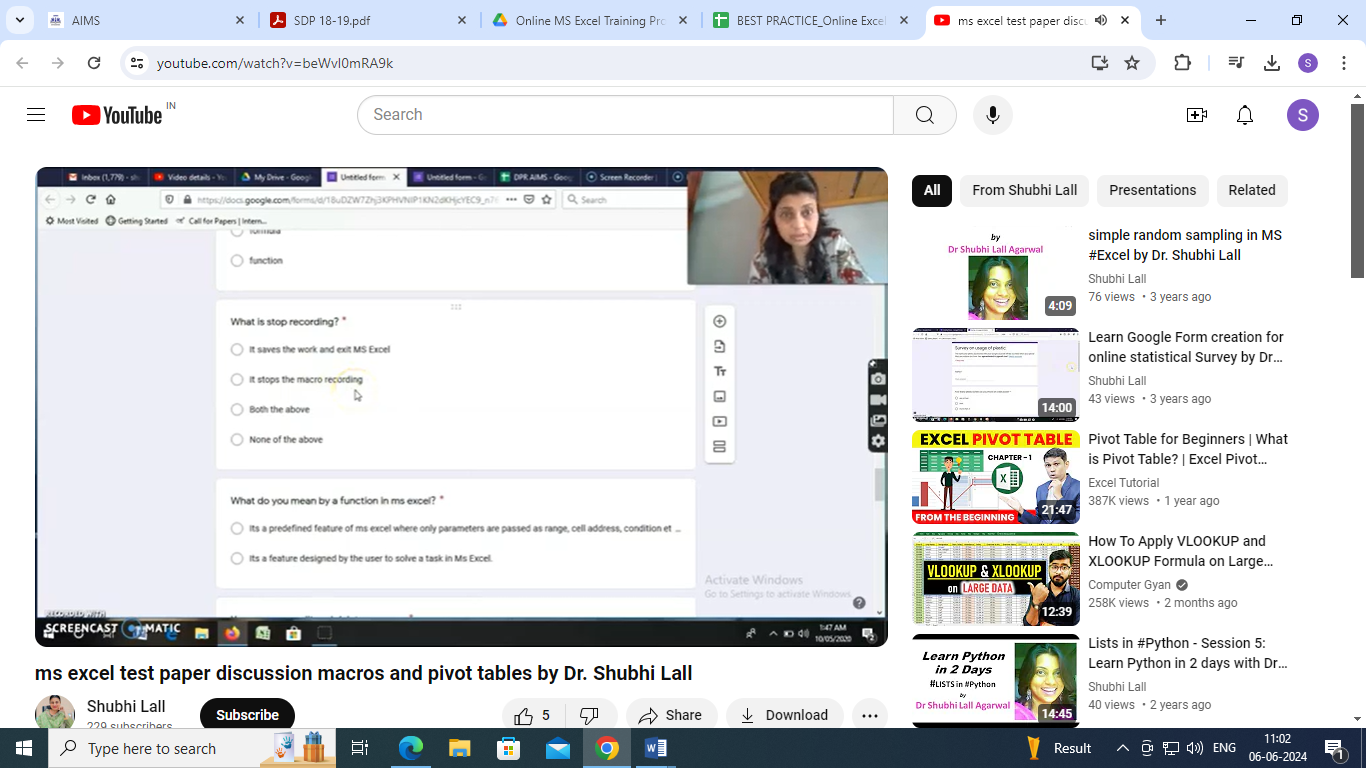Open taskbar volume speaker icon
The height and width of the screenshot is (768, 1366).
(1194, 748)
